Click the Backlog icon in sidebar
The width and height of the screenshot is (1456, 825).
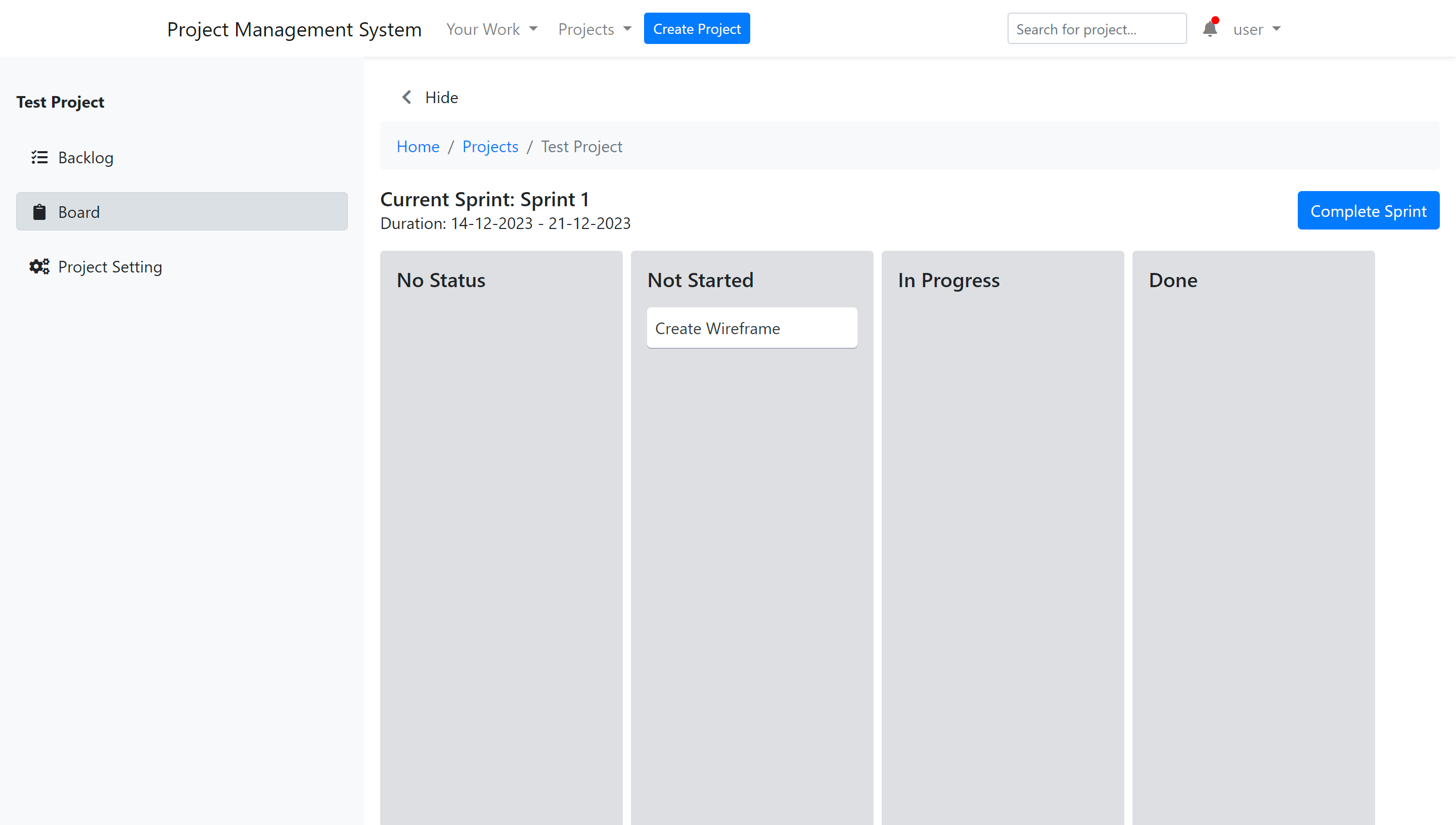(x=39, y=157)
